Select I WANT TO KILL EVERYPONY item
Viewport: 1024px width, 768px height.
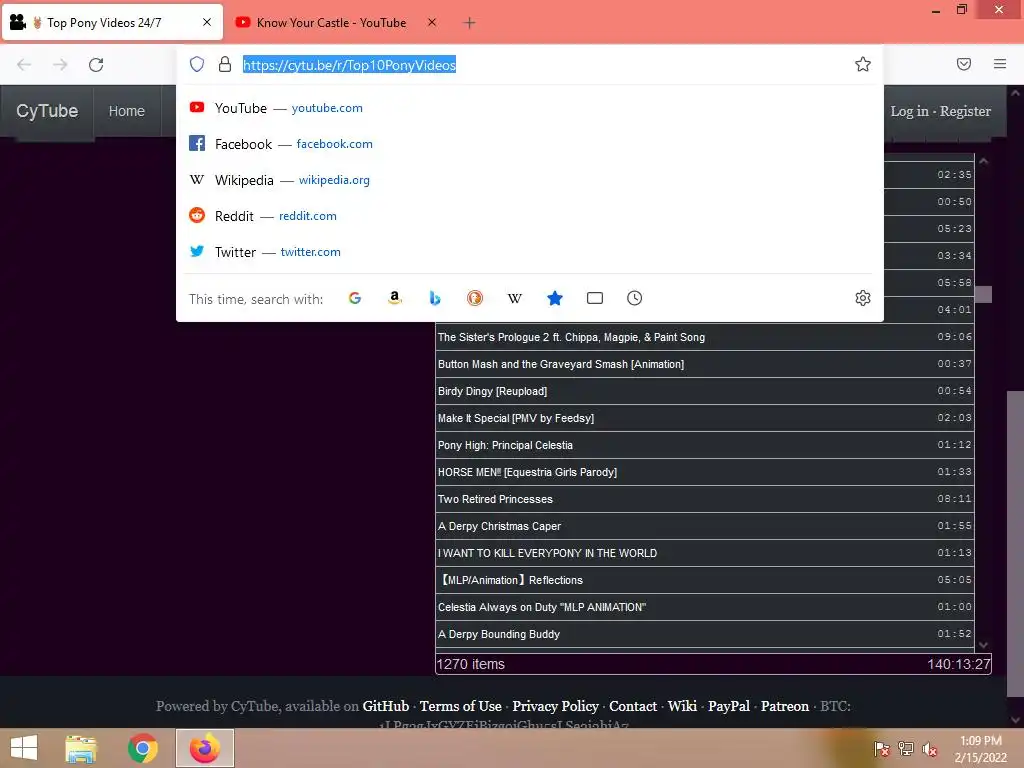coord(705,552)
